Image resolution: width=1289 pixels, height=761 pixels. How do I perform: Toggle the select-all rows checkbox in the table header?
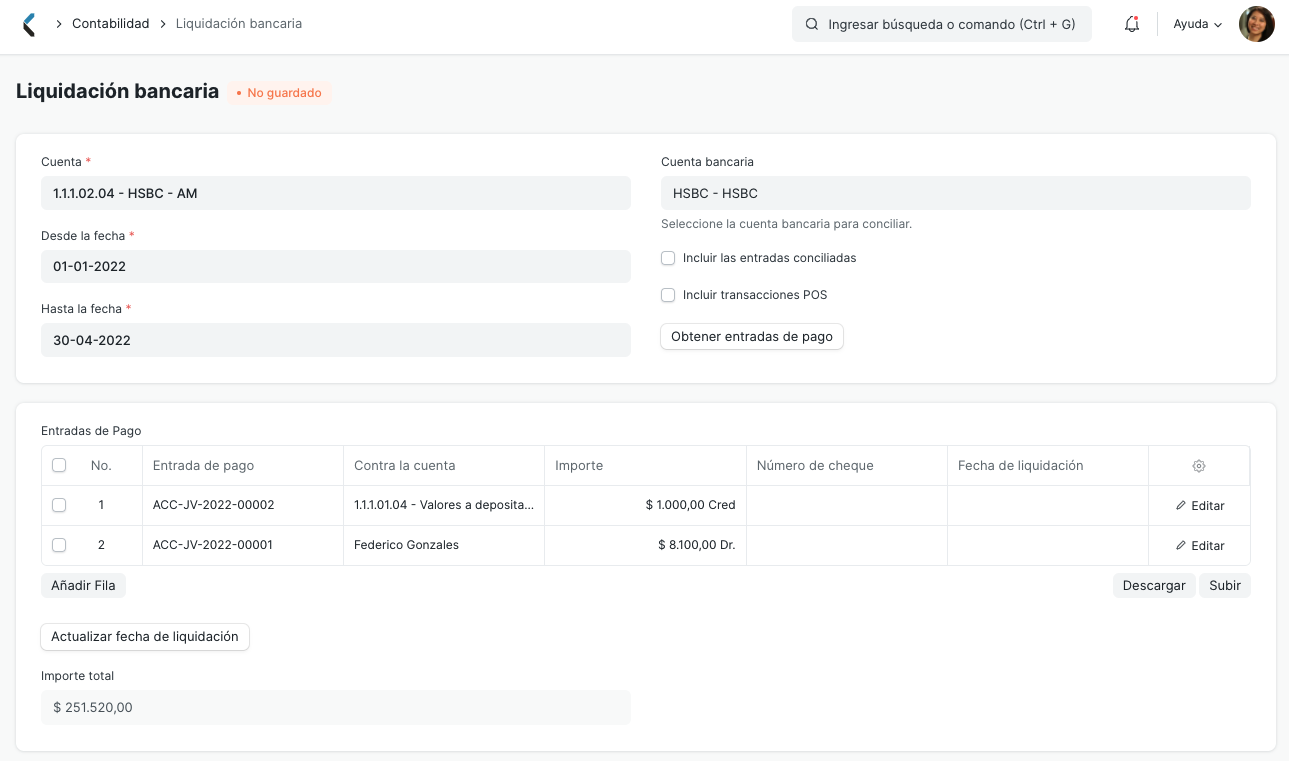point(59,465)
